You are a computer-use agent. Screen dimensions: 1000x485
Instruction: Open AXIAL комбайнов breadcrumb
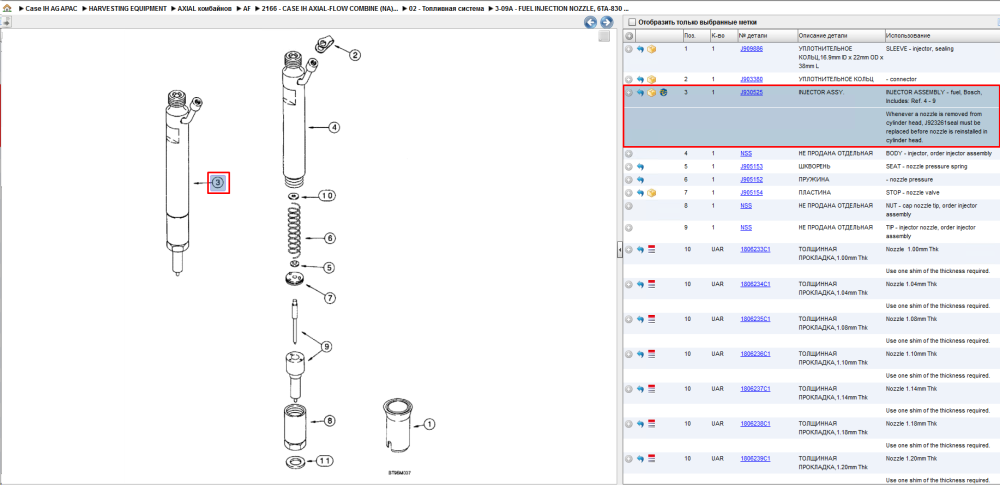[x=205, y=10]
